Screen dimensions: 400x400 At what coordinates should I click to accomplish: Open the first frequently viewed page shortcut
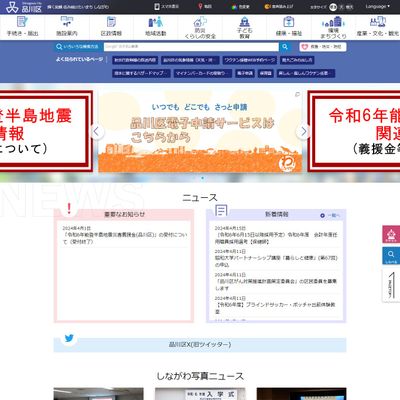(x=135, y=60)
